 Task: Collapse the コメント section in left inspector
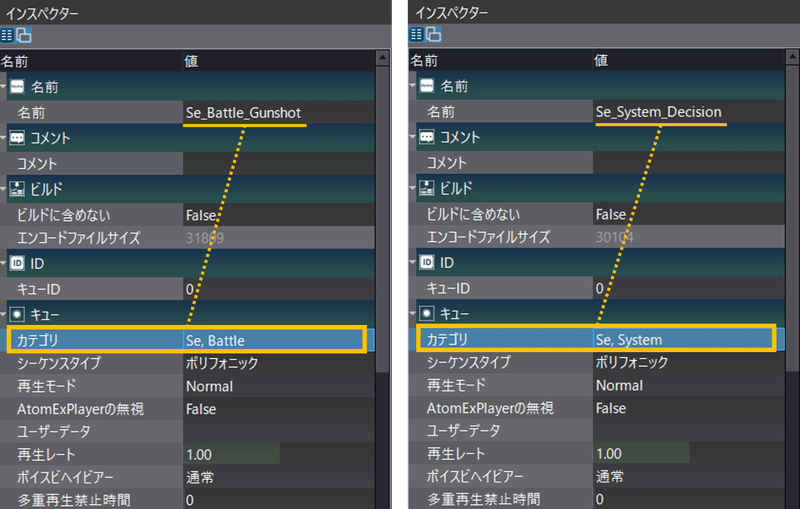(3, 137)
